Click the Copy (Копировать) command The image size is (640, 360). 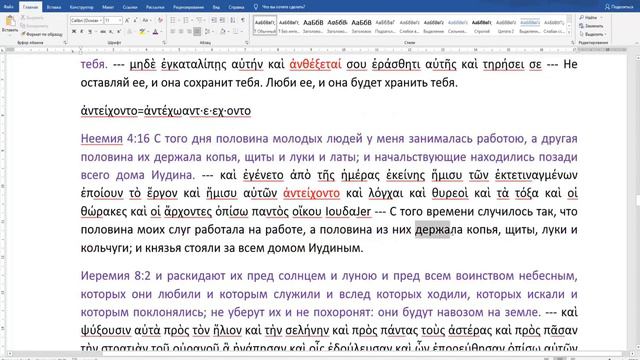[x=34, y=26]
